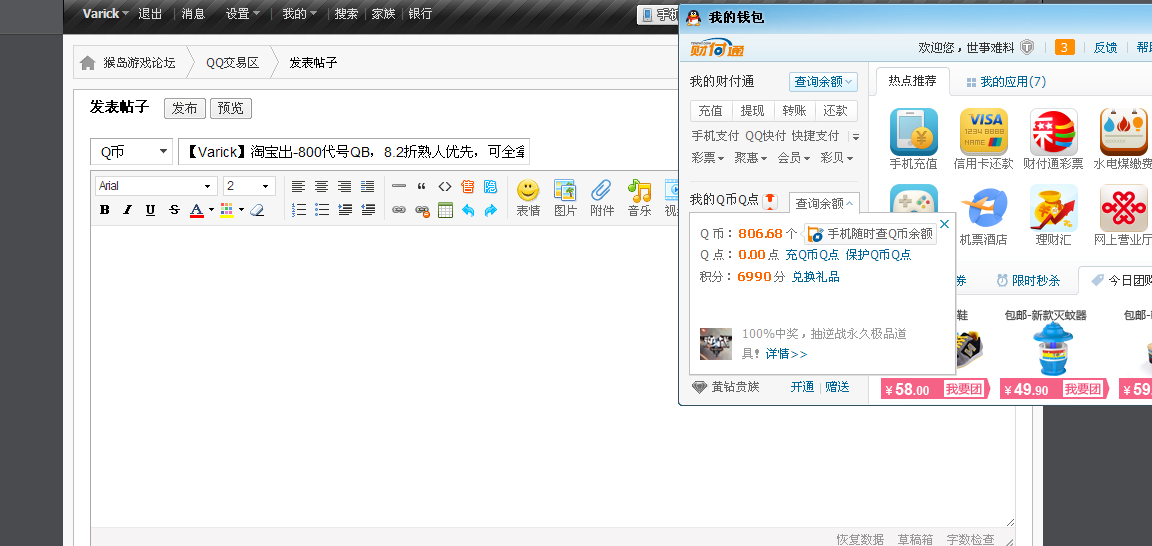Expand the 彩票 dropdown in wallet
This screenshot has width=1152, height=546.
click(708, 157)
